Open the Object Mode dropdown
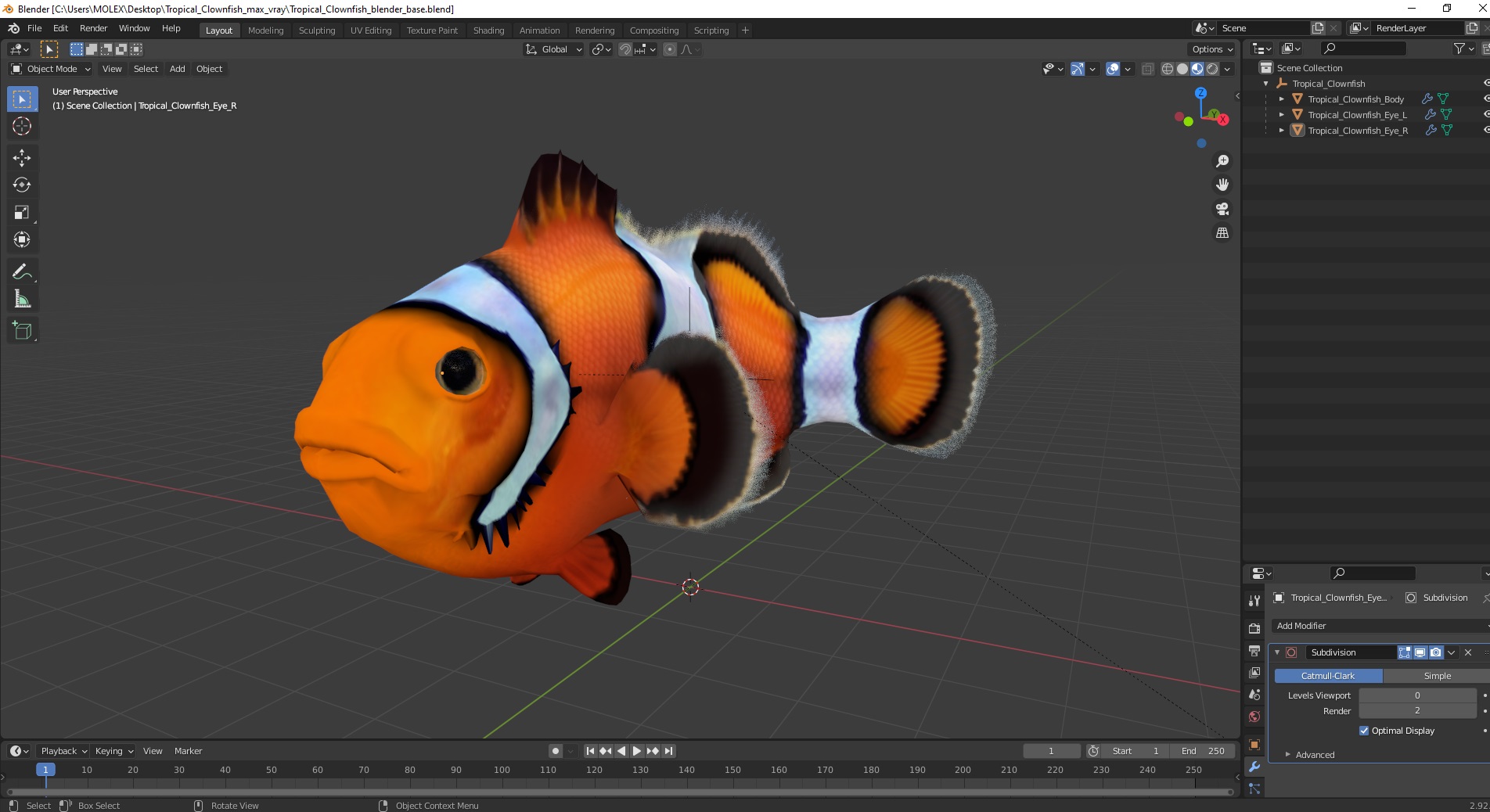The image size is (1490, 812). click(51, 69)
